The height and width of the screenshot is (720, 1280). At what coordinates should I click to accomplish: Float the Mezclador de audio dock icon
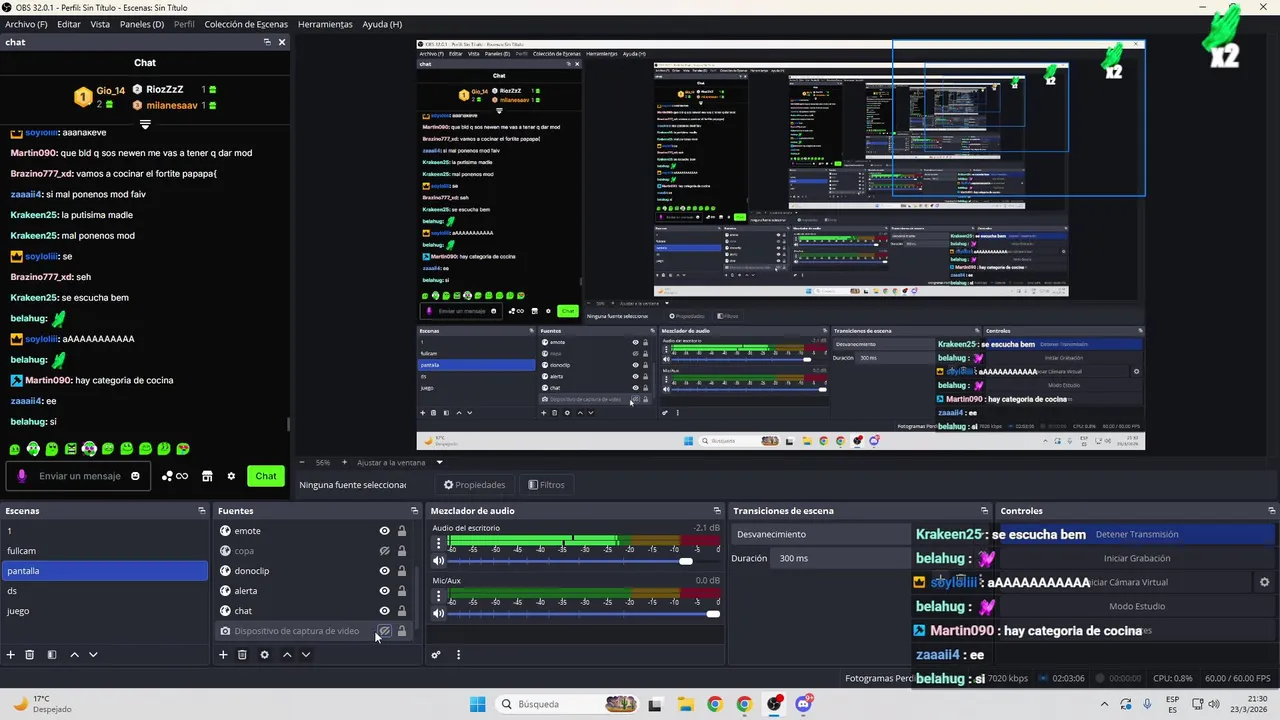click(716, 511)
